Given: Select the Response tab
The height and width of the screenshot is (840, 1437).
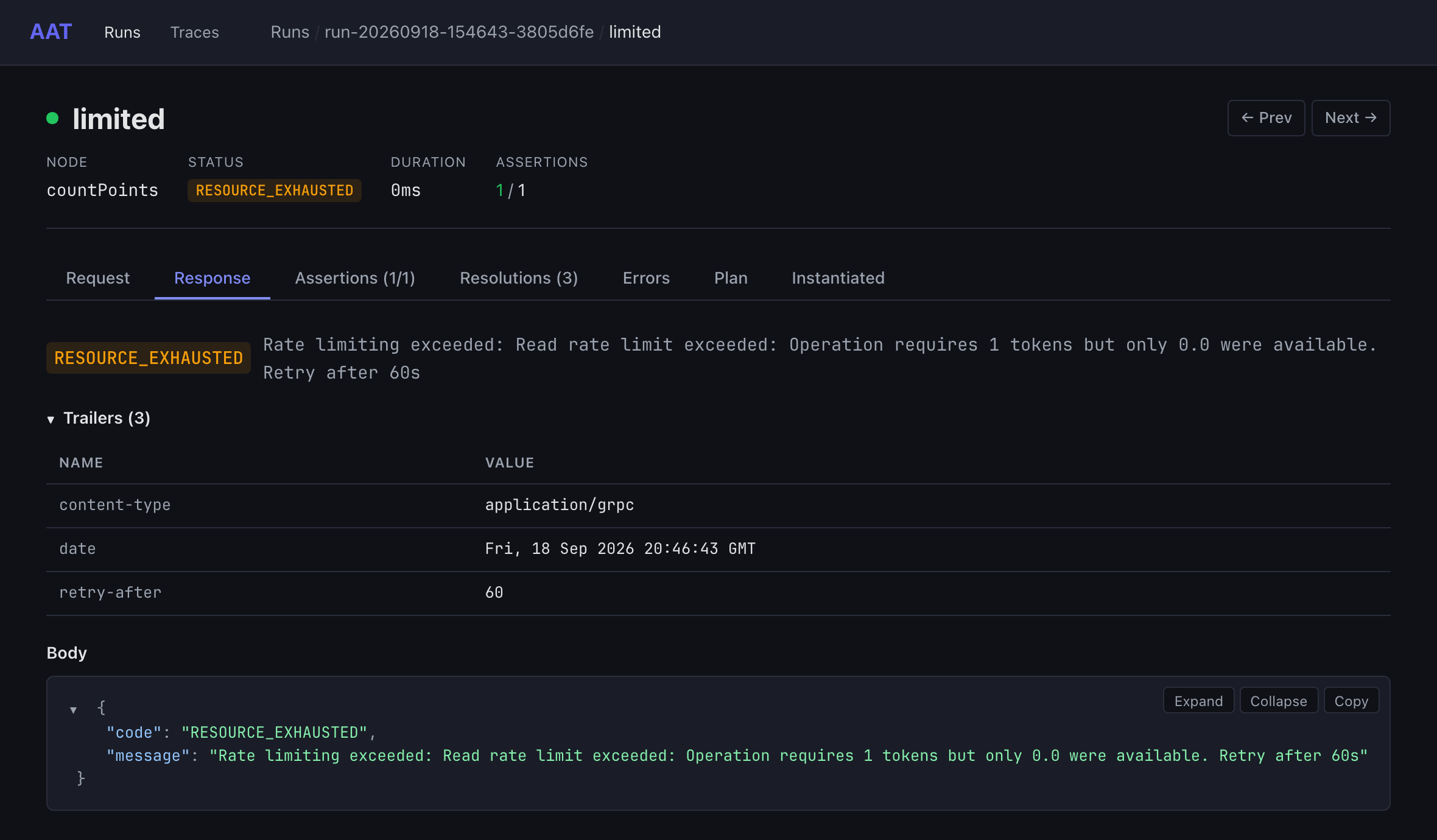Looking at the screenshot, I should pos(212,278).
